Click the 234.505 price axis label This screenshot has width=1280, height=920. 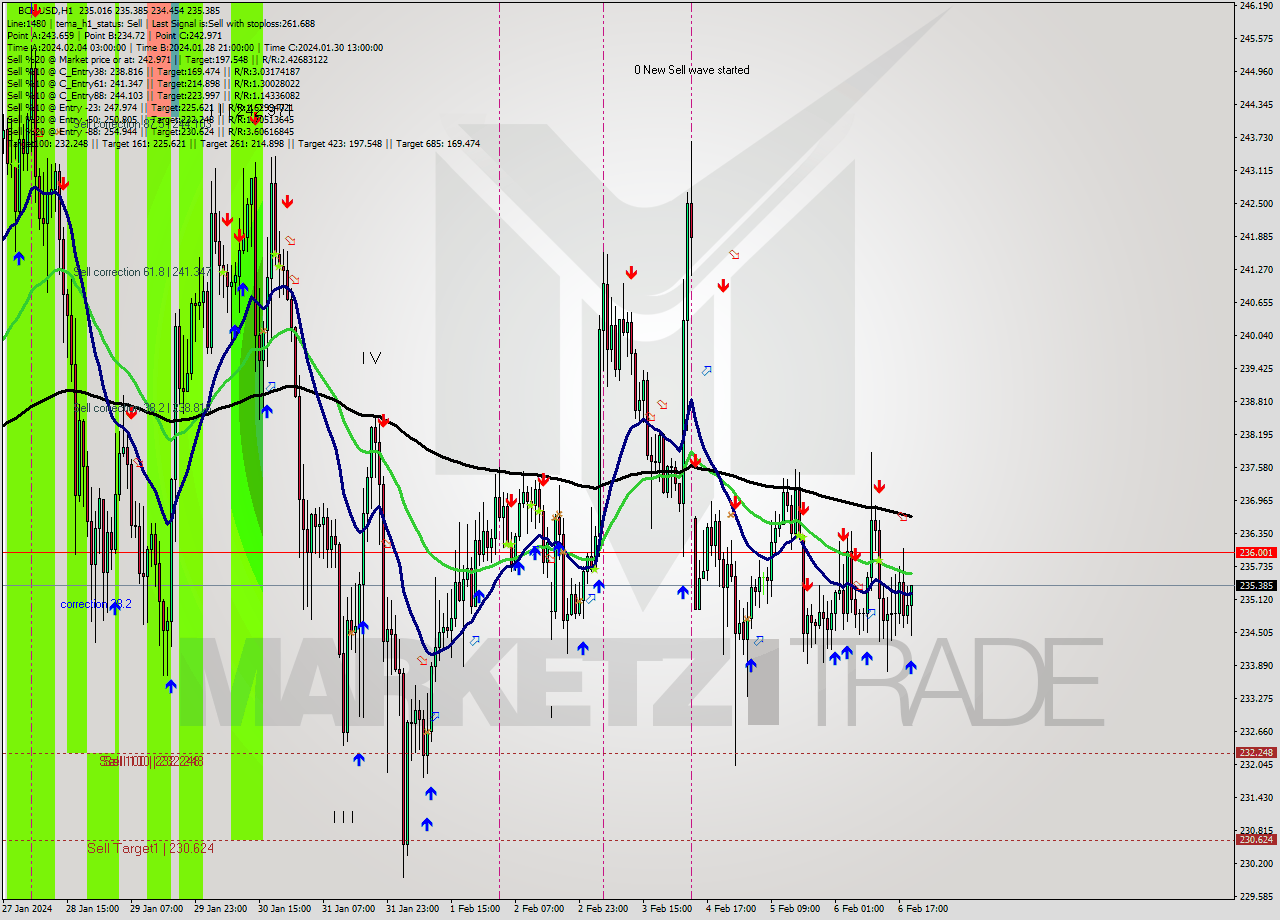(1255, 632)
